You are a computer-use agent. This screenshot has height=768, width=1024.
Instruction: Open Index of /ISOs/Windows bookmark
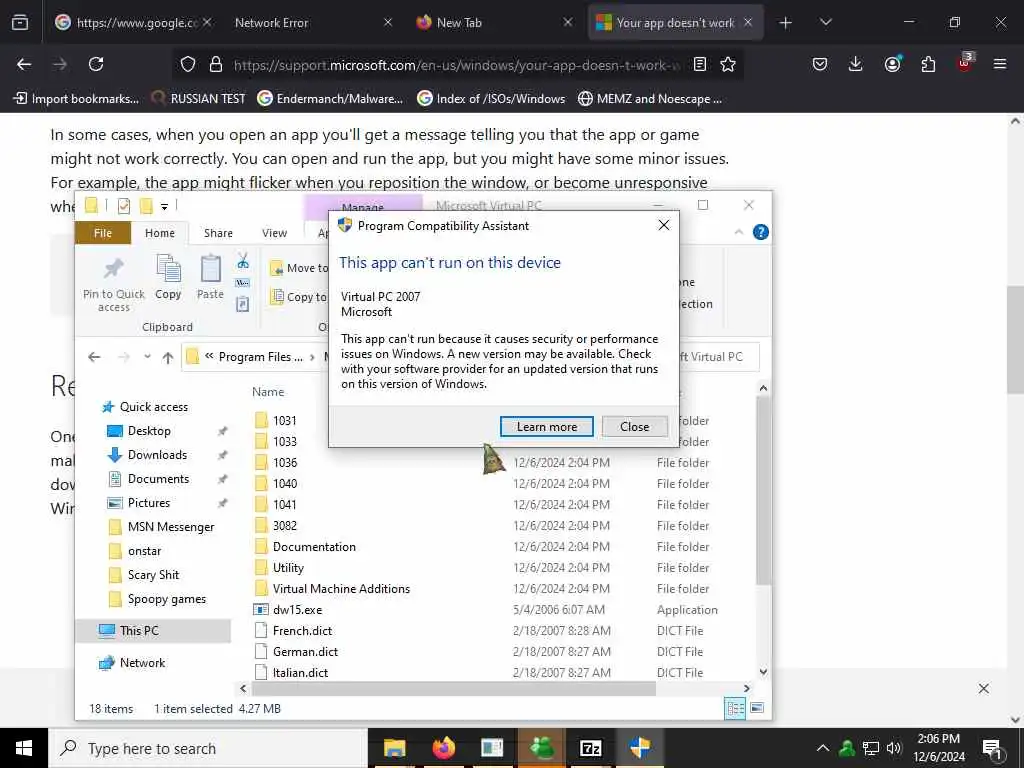click(x=491, y=99)
